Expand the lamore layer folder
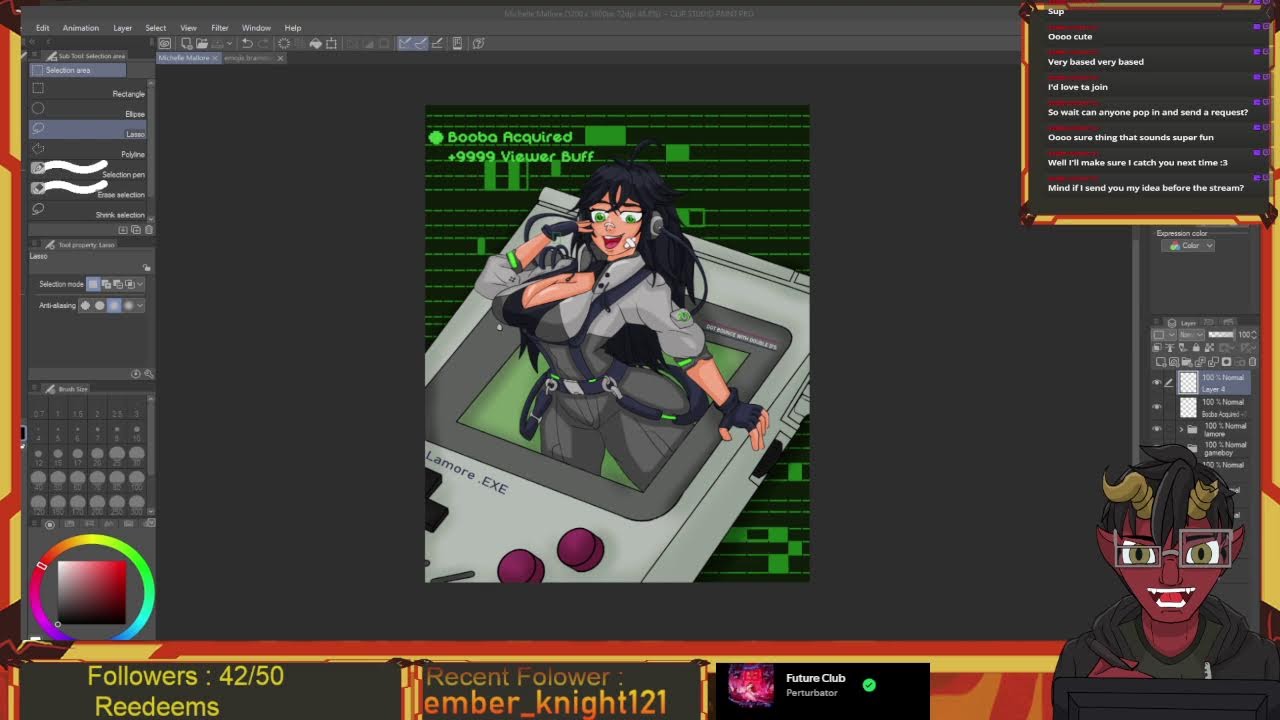This screenshot has width=1280, height=720. pos(1181,429)
